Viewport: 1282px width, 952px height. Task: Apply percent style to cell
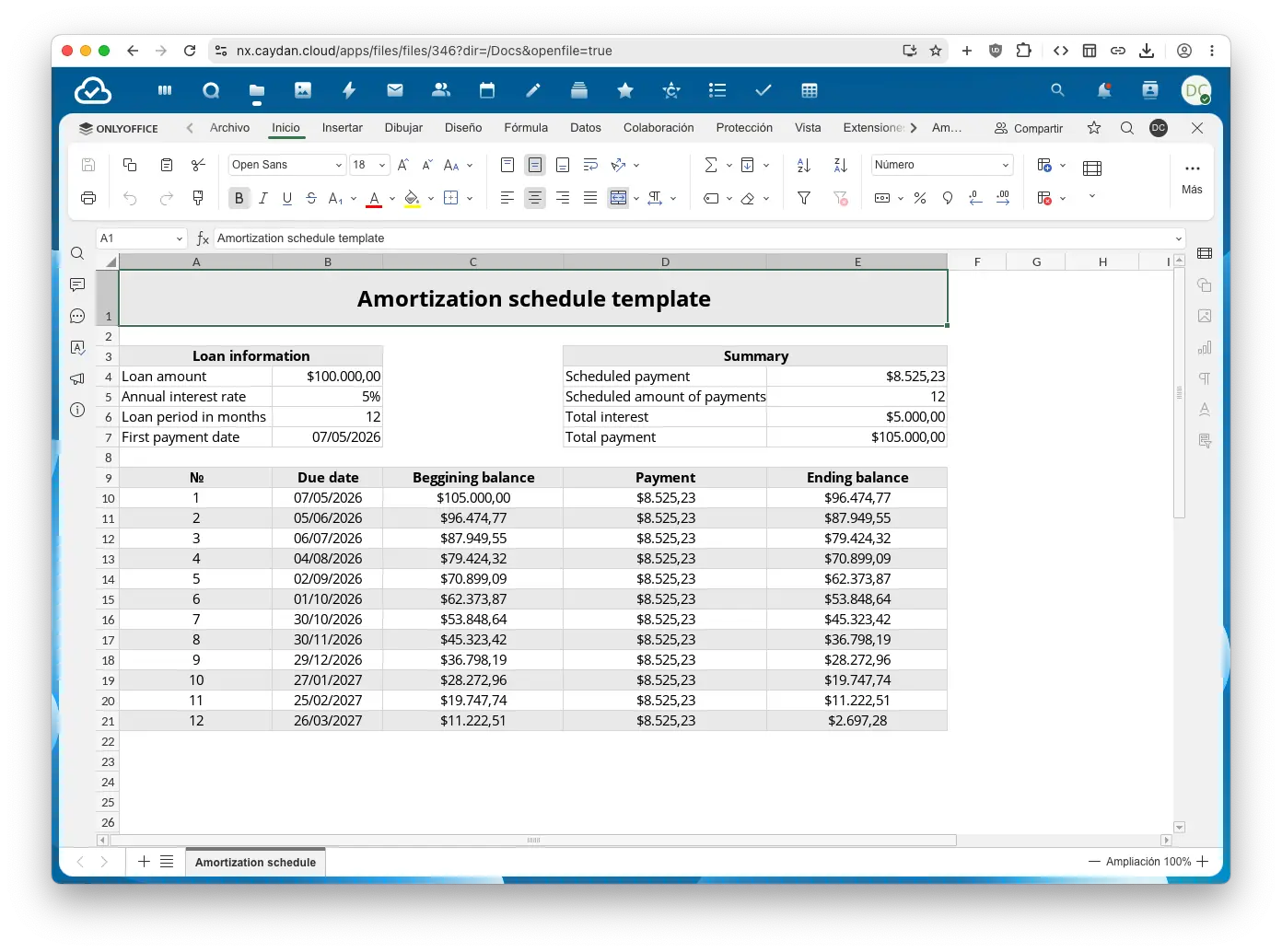pyautogui.click(x=920, y=198)
